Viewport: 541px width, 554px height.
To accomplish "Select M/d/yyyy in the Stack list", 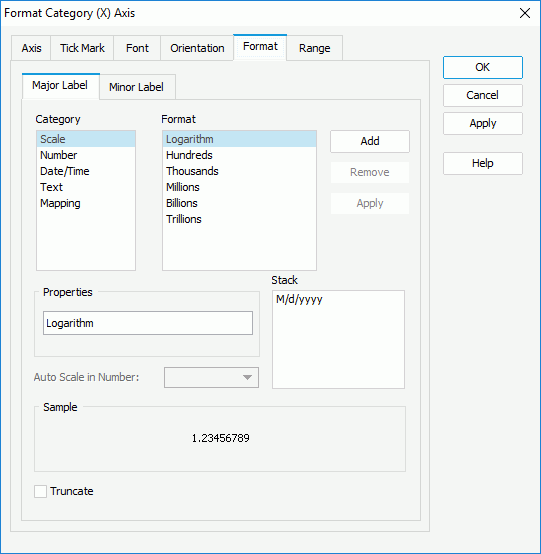I will click(x=338, y=300).
